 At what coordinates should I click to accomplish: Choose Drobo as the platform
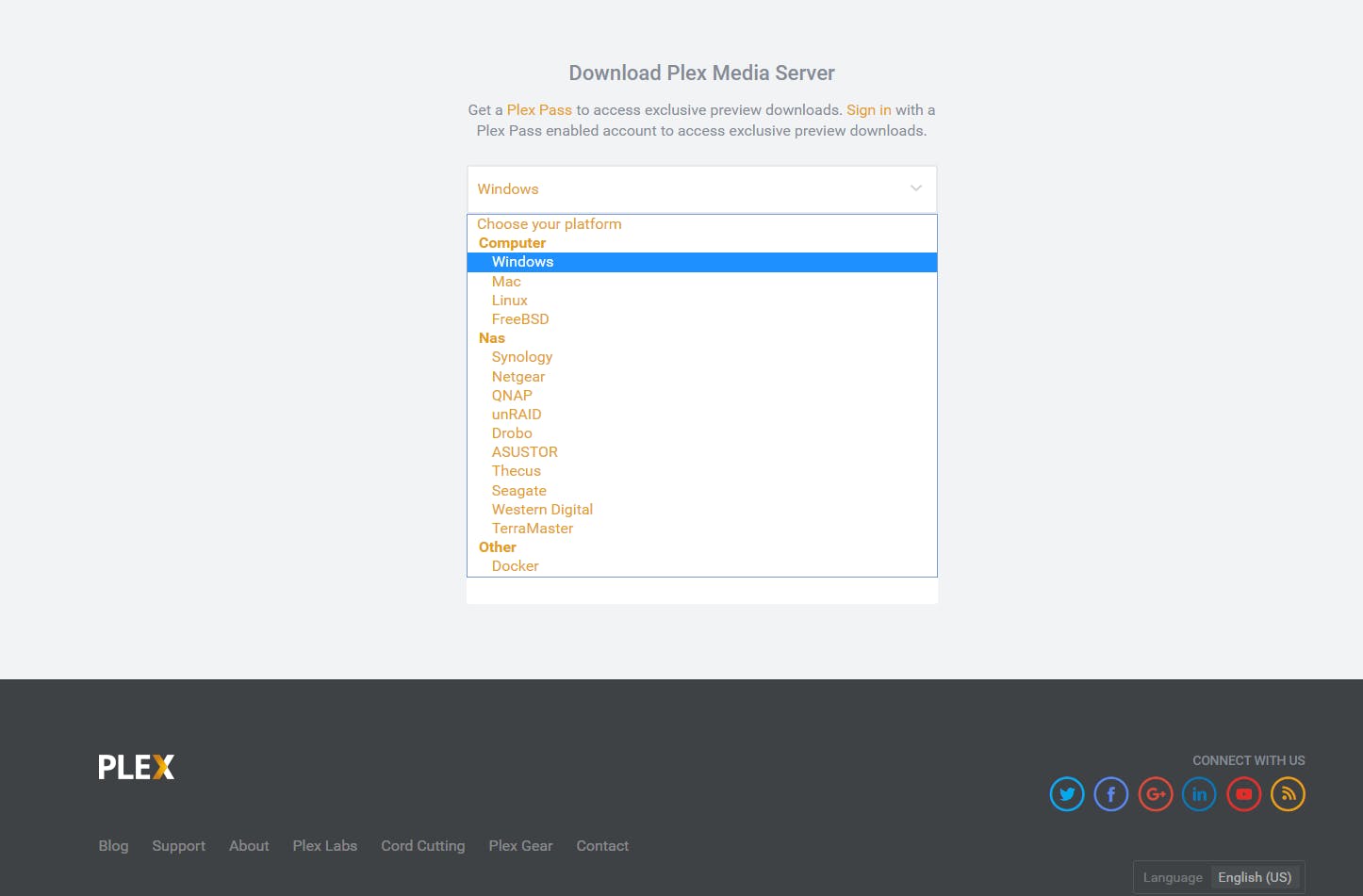(x=702, y=433)
